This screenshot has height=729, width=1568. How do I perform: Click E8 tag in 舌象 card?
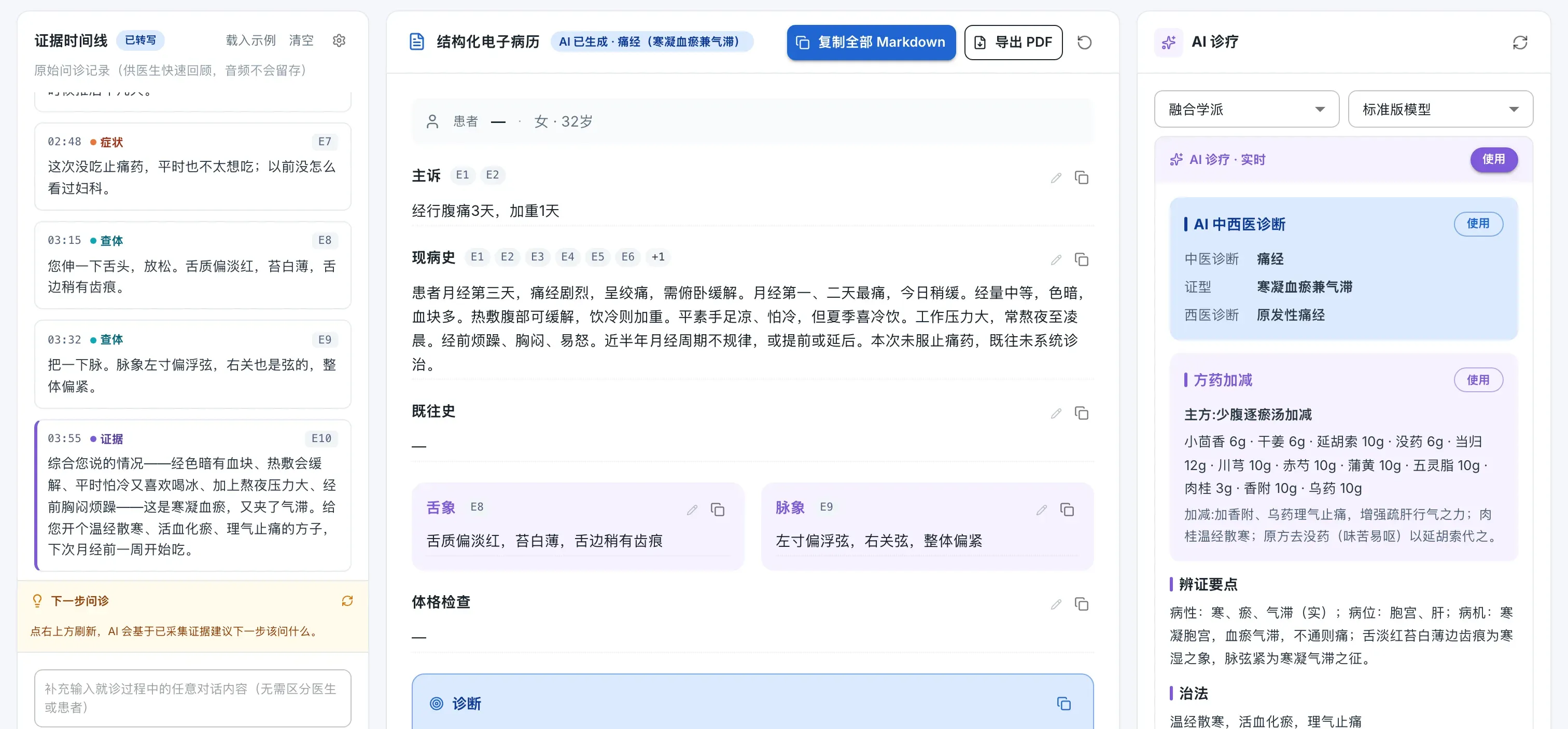pyautogui.click(x=477, y=507)
